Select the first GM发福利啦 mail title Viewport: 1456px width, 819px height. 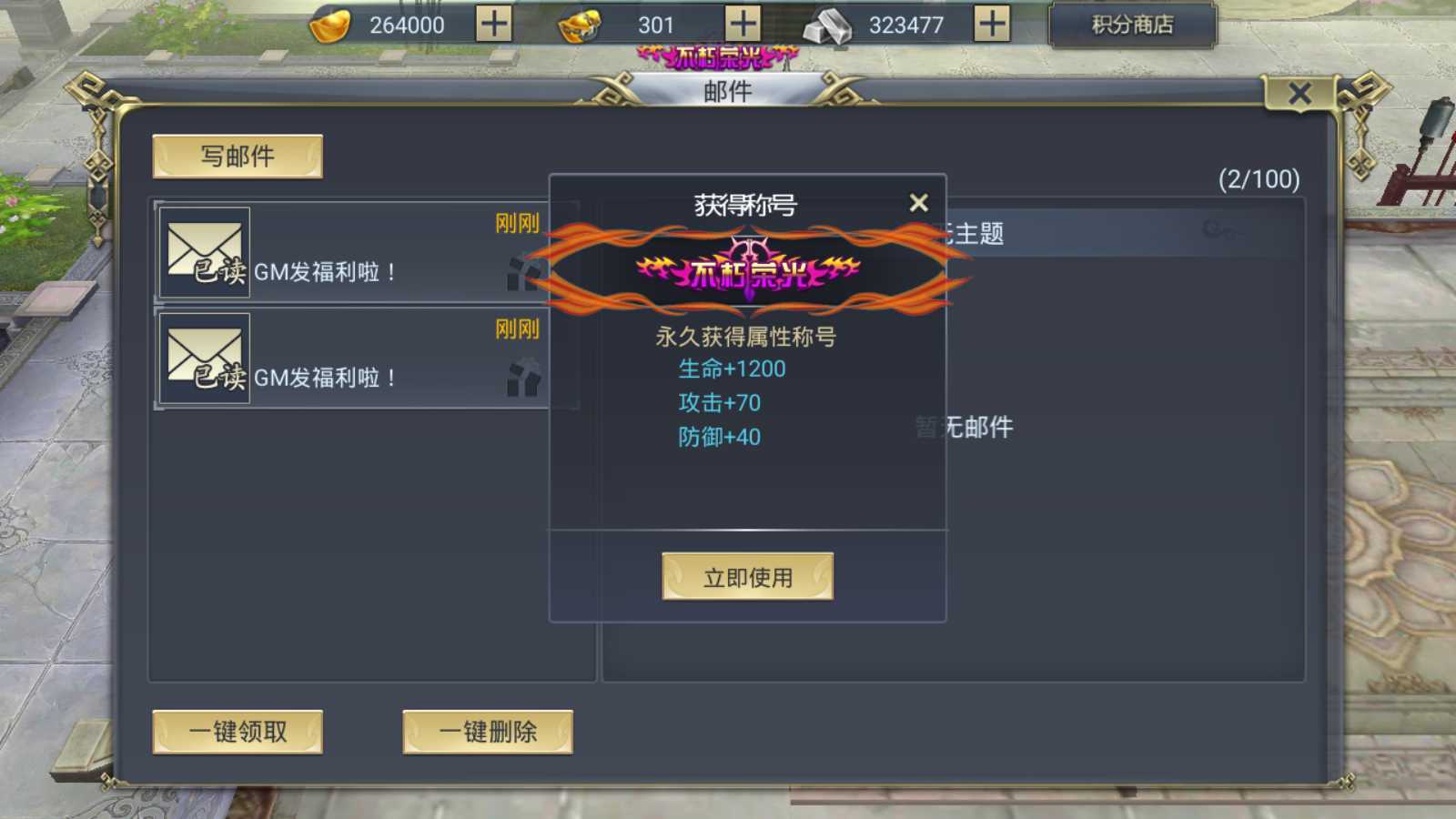pos(325,272)
